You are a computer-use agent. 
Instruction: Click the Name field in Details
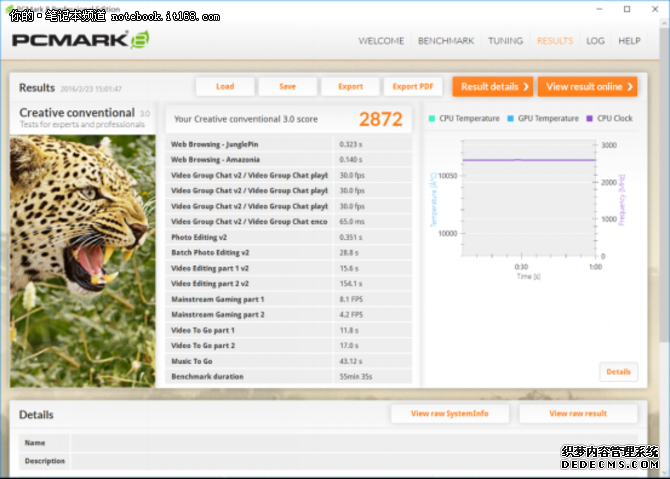[354, 443]
